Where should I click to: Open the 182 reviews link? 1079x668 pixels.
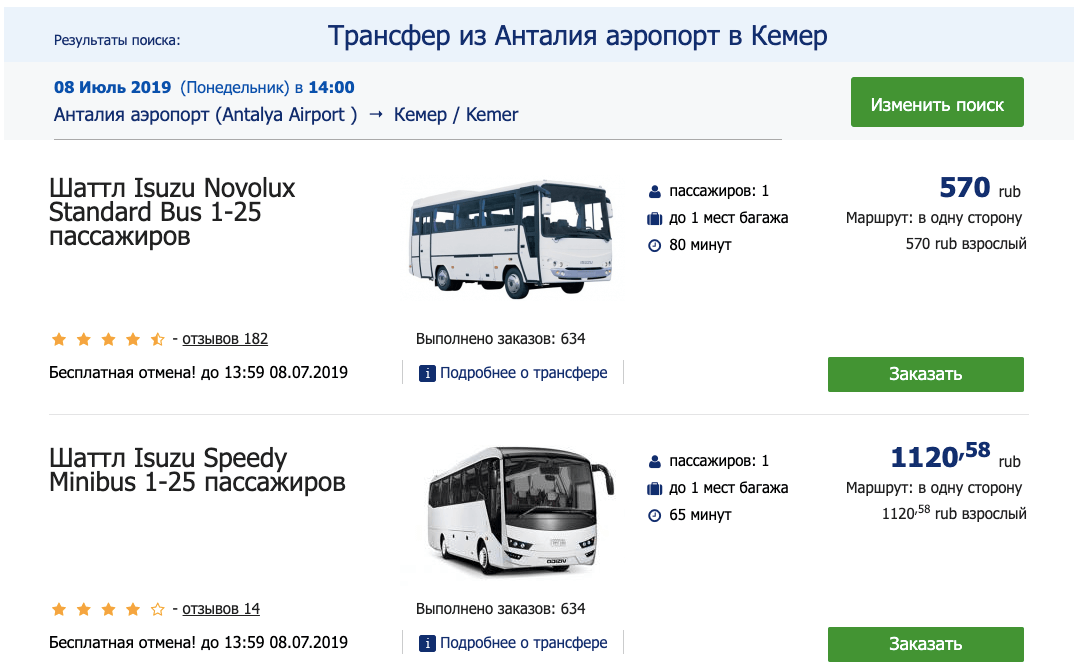pos(225,339)
